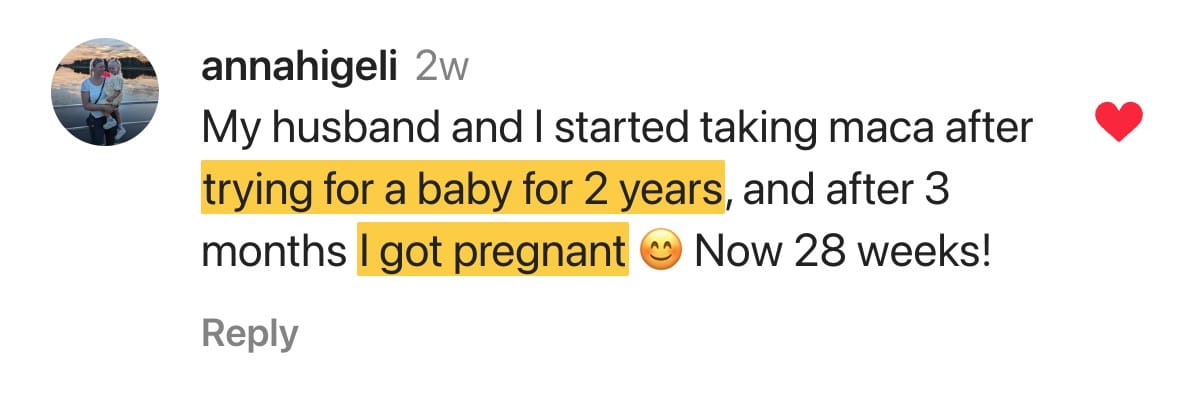Click the 2w comment timestamp
This screenshot has width=1200, height=413.
point(441,67)
